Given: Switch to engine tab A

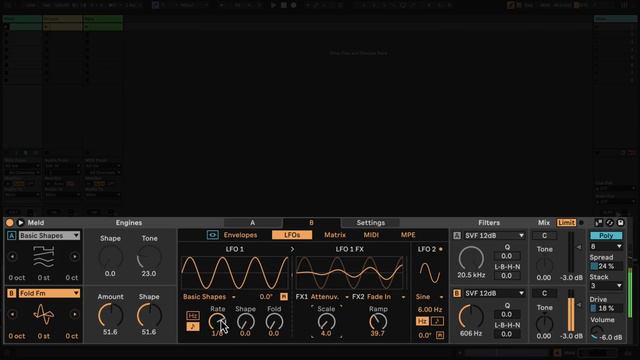Looking at the screenshot, I should [x=253, y=222].
